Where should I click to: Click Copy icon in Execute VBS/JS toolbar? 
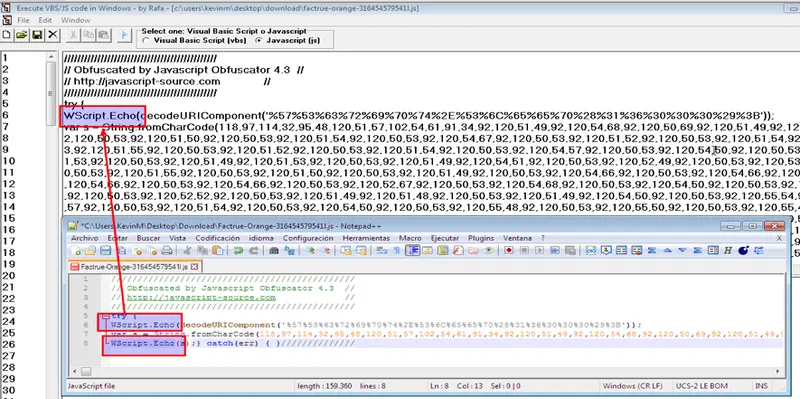[x=88, y=35]
